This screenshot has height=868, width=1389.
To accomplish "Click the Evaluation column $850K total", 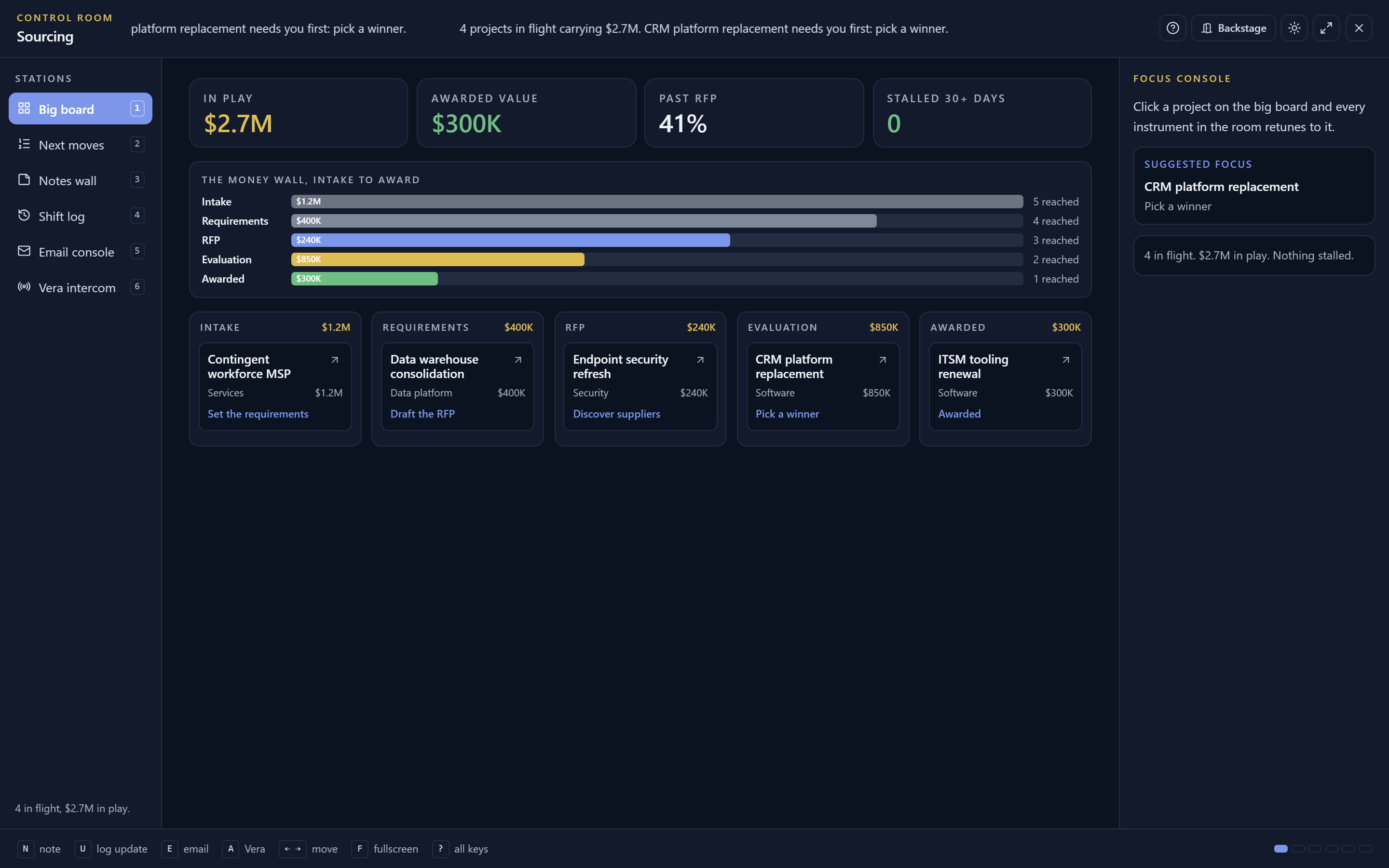I will click(x=884, y=327).
